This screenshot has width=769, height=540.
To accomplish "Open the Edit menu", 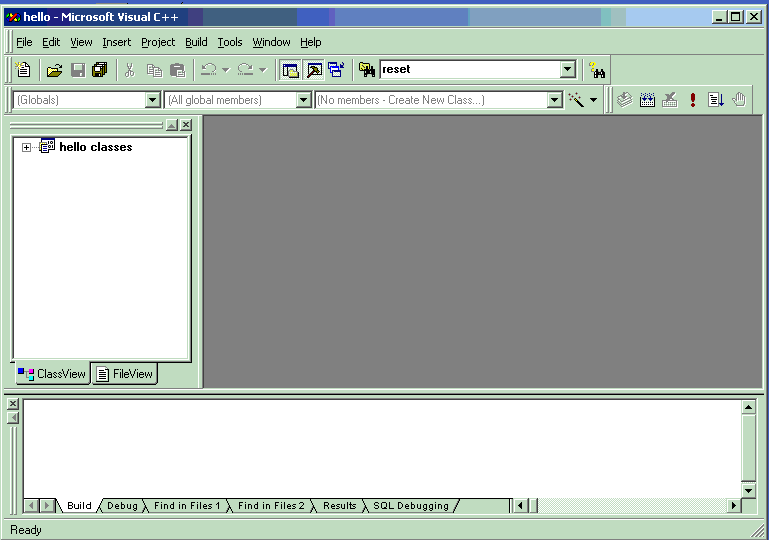I will tap(51, 42).
